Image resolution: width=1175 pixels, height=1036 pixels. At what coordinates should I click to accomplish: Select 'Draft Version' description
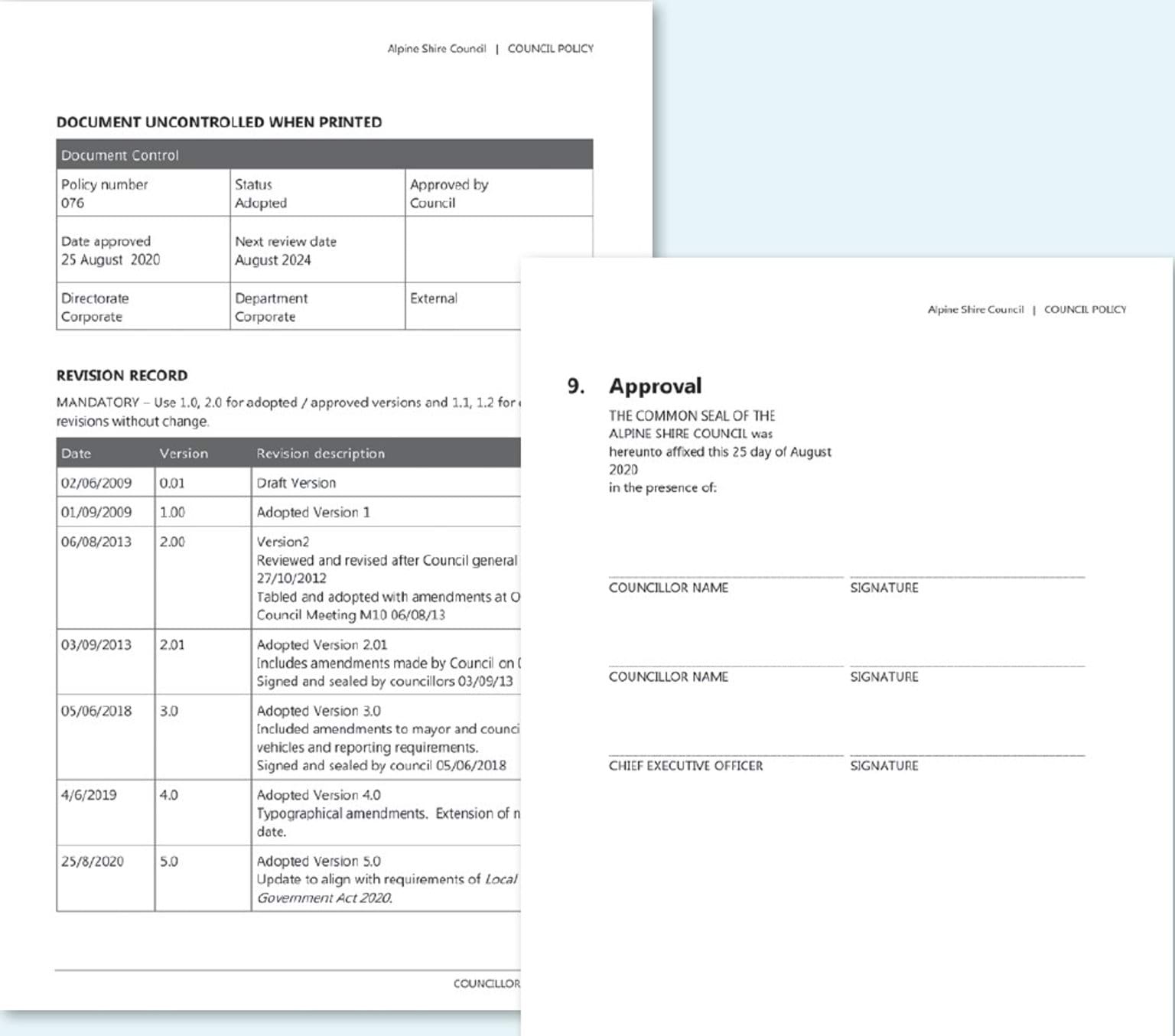[296, 483]
